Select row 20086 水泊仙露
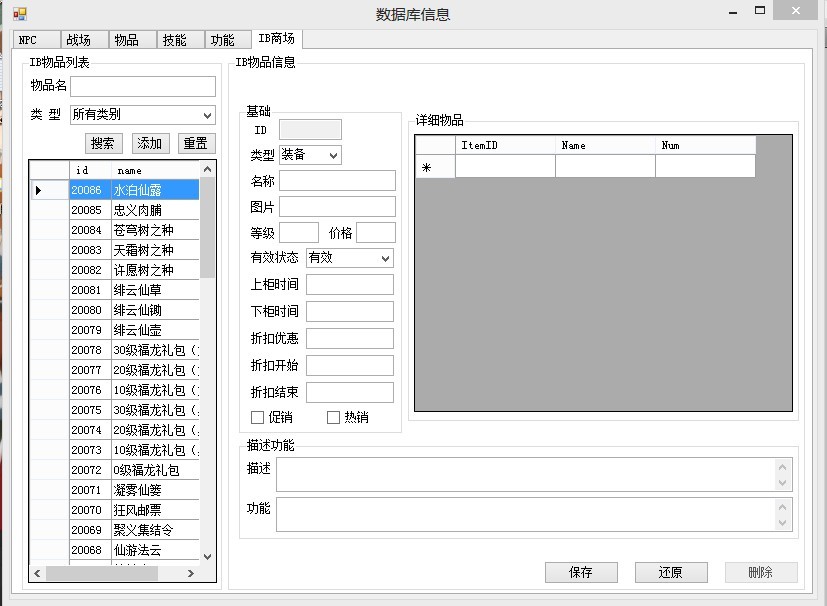The height and width of the screenshot is (606, 827). click(115, 190)
